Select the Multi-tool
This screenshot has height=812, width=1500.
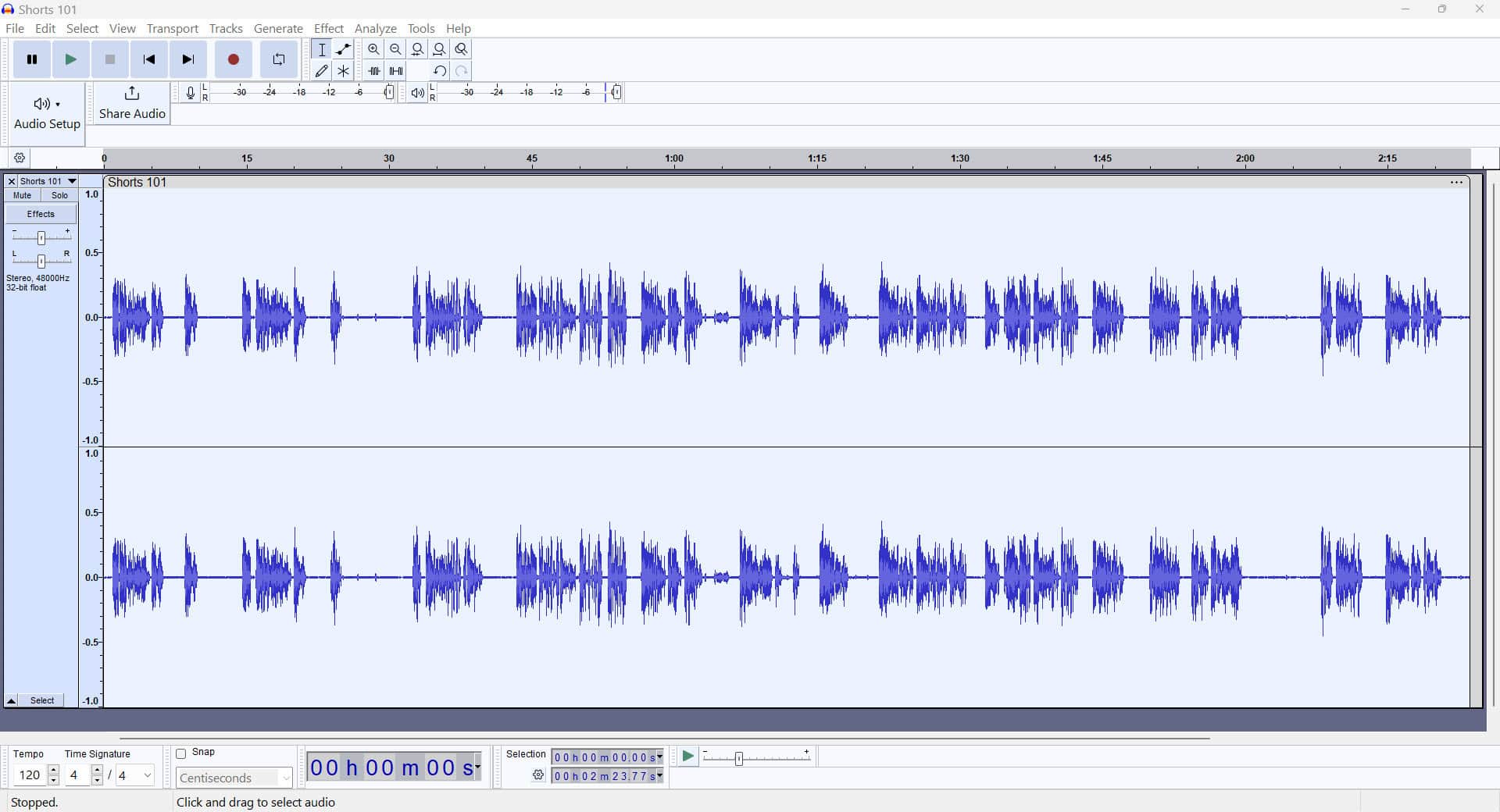point(343,70)
